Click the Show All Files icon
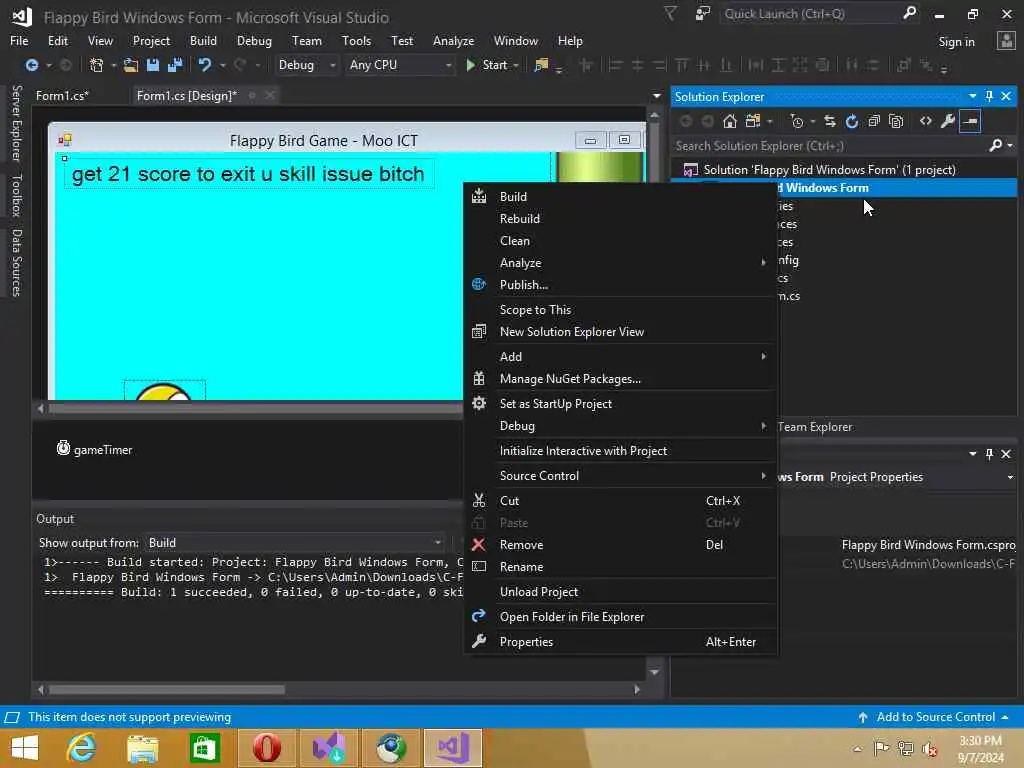 click(896, 121)
